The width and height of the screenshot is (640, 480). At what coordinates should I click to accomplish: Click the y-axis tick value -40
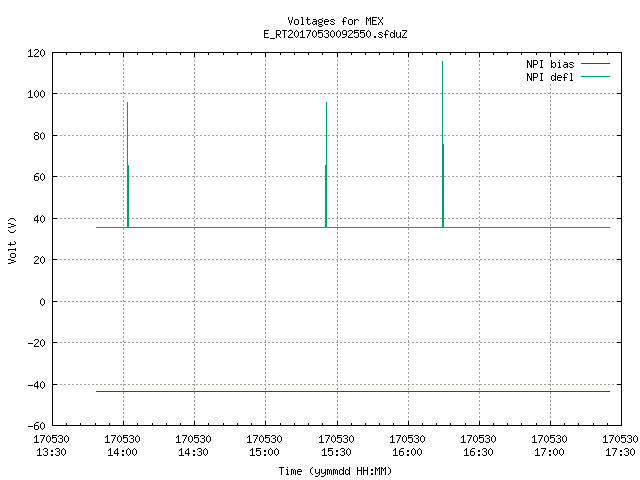(36, 385)
